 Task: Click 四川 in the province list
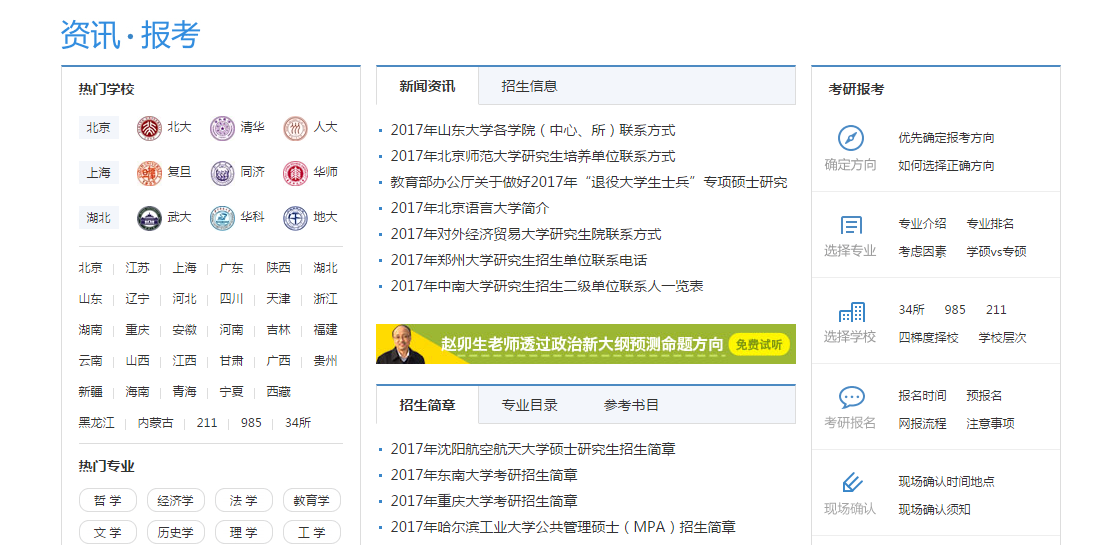click(x=231, y=299)
